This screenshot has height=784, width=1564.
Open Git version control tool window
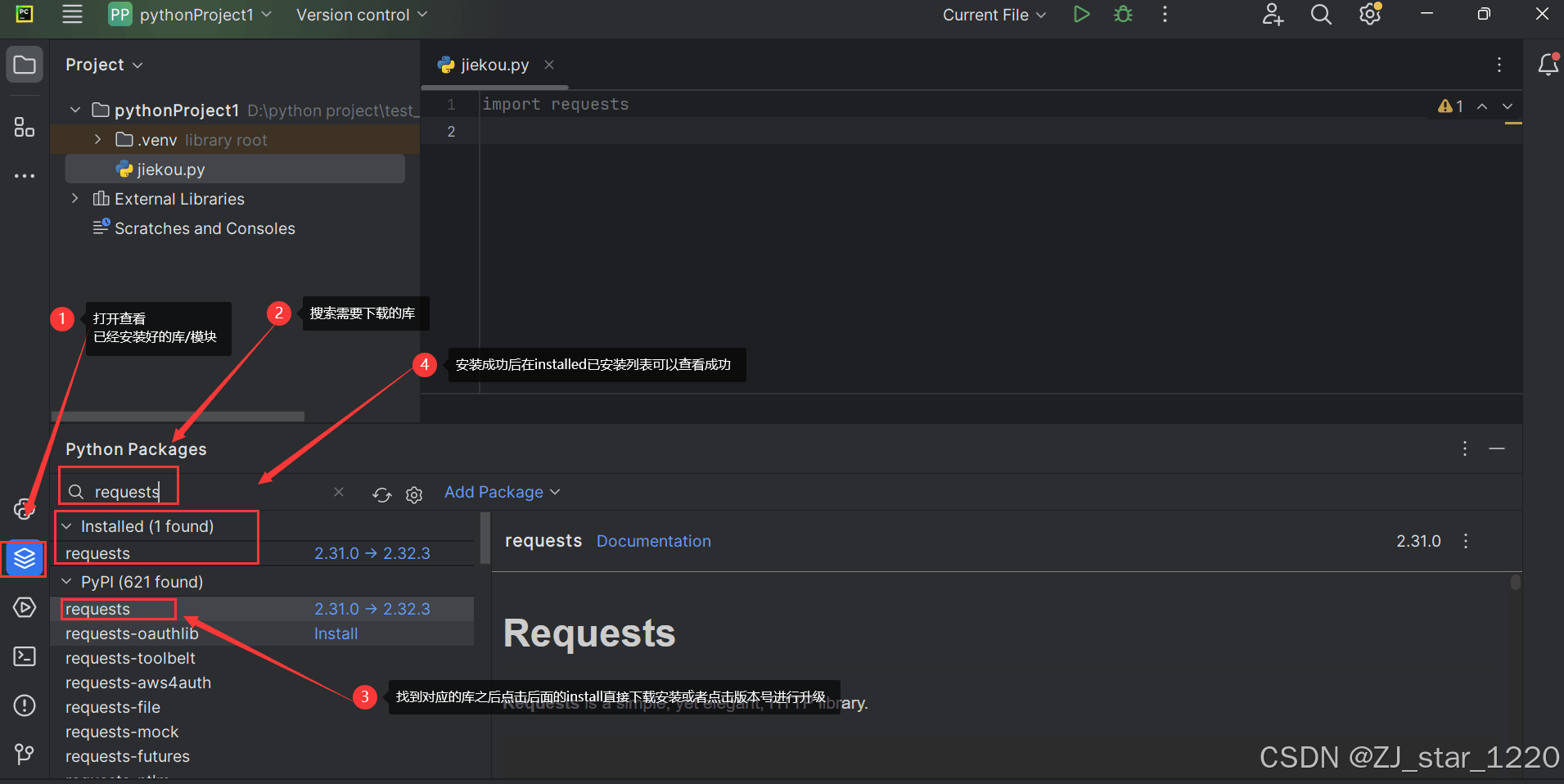25,754
